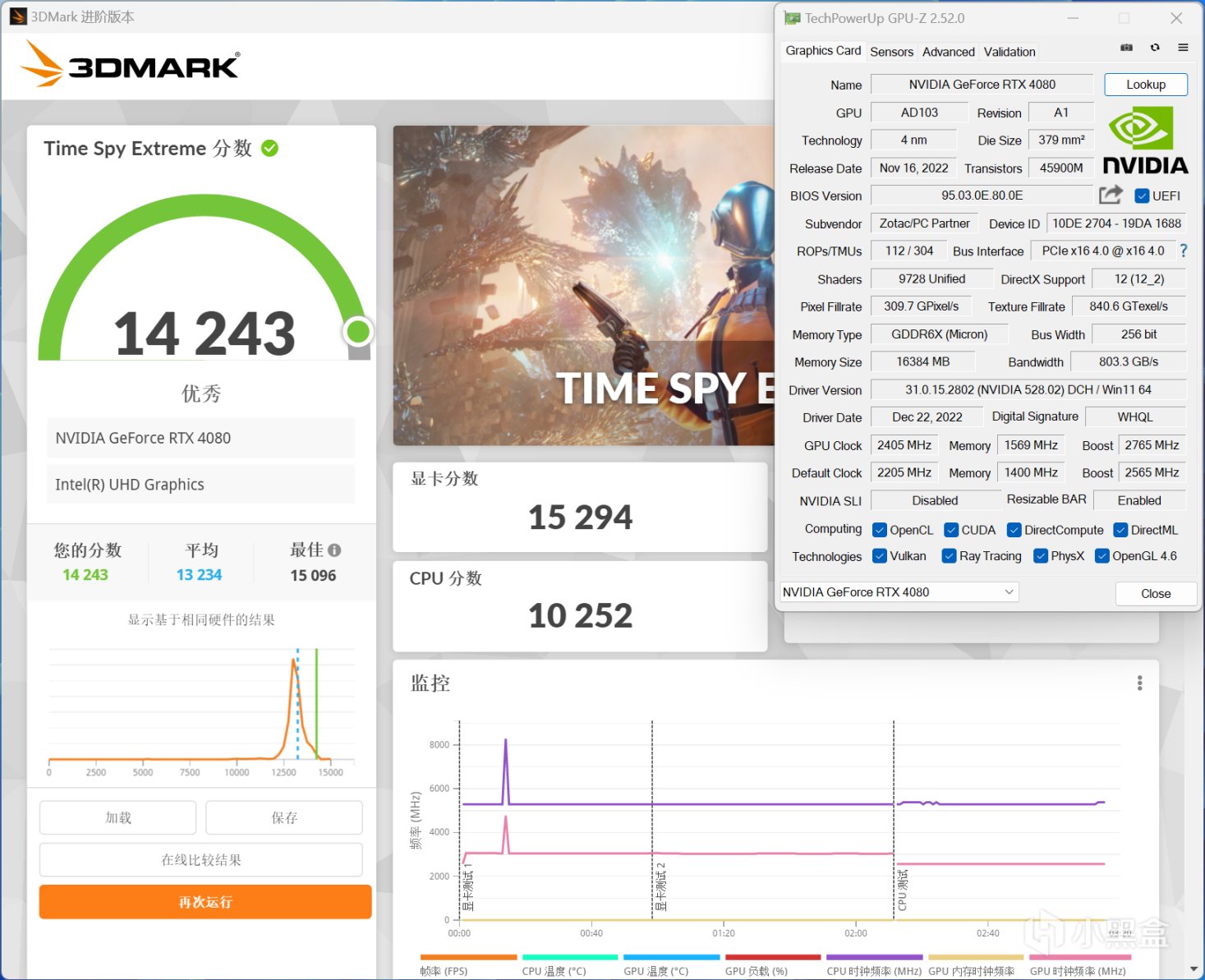Click the NVIDIA logo in GPU-Z
The height and width of the screenshot is (980, 1205).
coord(1145,141)
